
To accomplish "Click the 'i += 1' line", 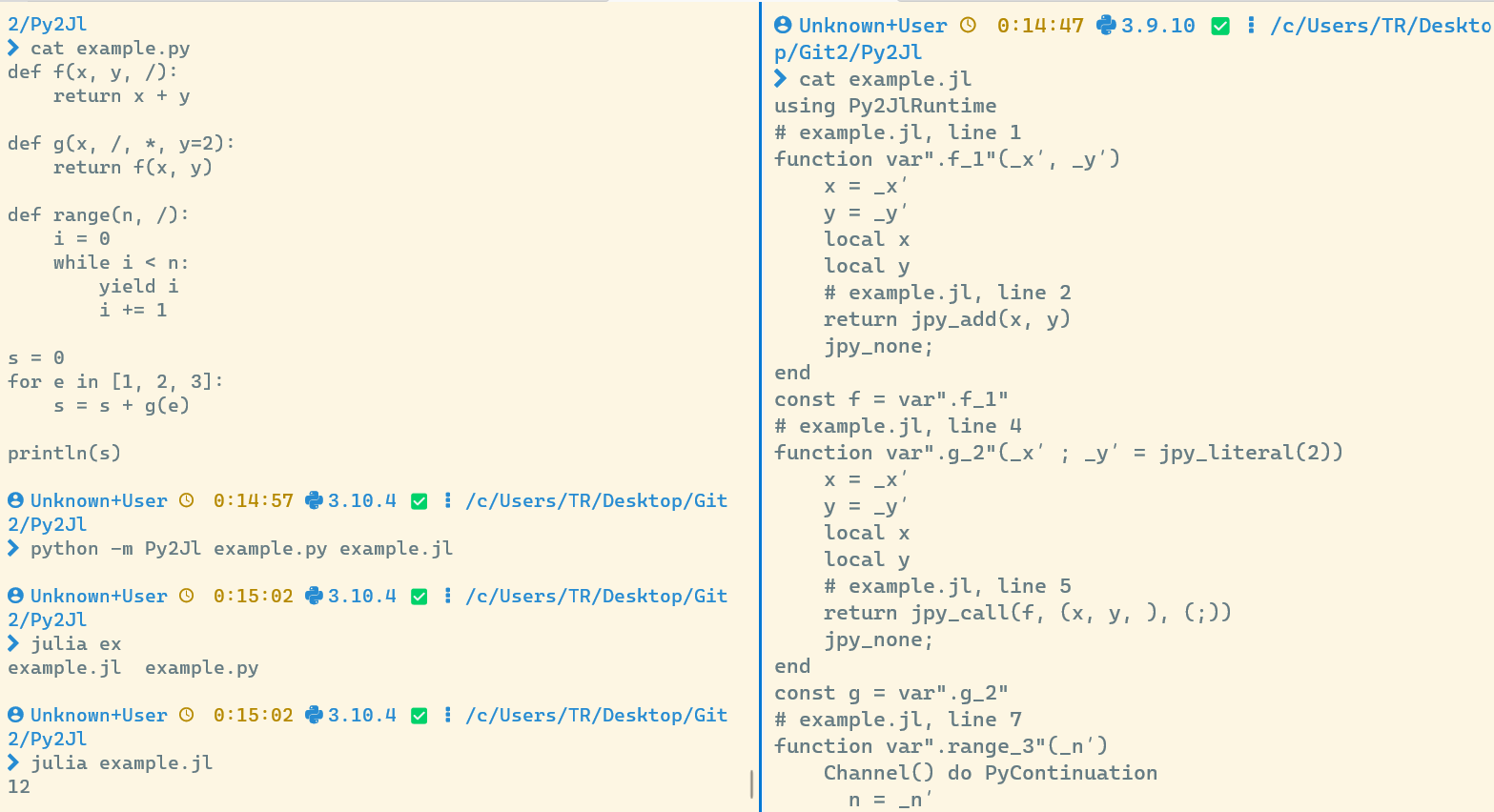I will [x=133, y=311].
